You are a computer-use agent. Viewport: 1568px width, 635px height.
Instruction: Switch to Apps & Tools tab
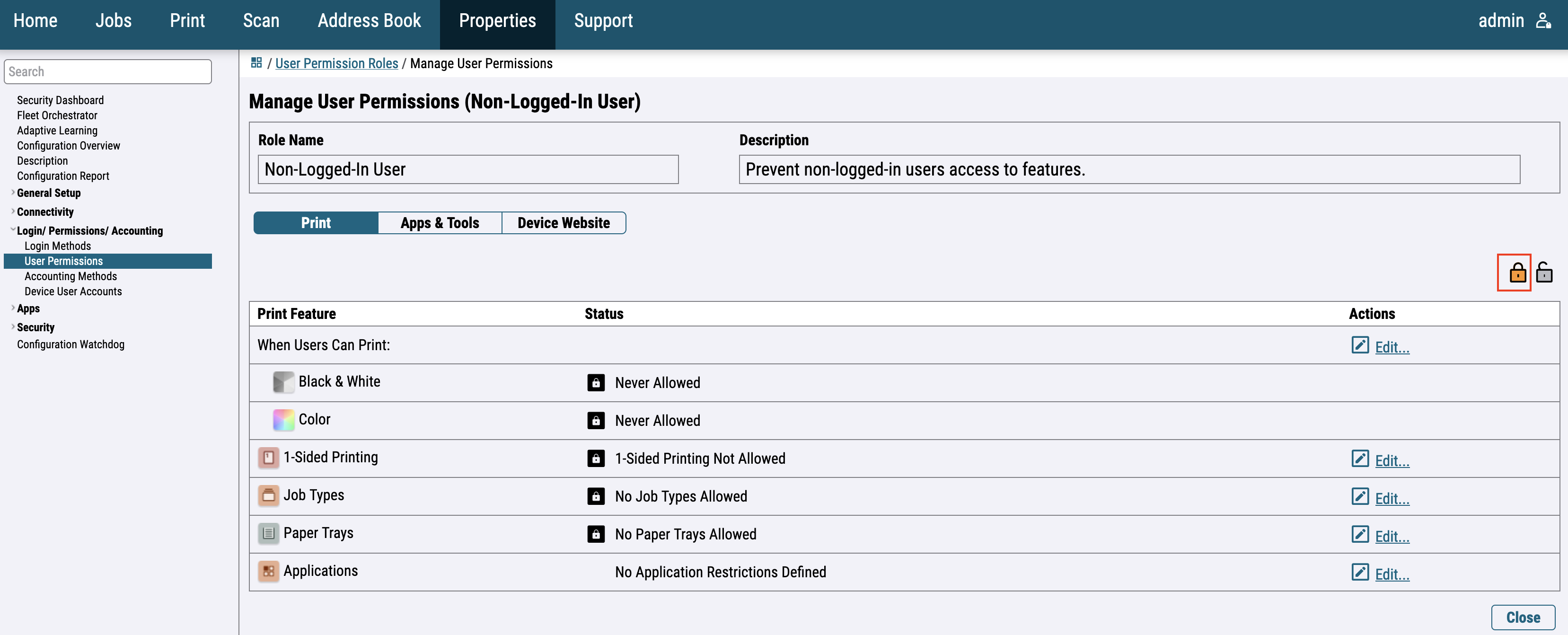coord(440,223)
